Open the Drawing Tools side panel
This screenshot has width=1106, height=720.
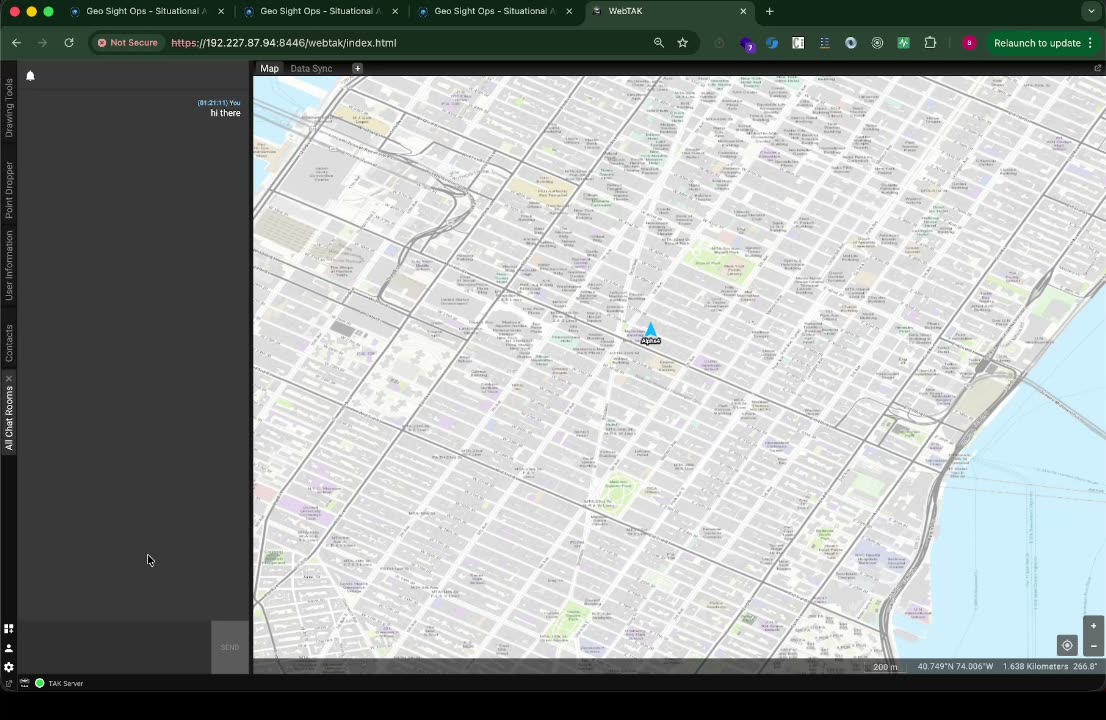(8, 108)
